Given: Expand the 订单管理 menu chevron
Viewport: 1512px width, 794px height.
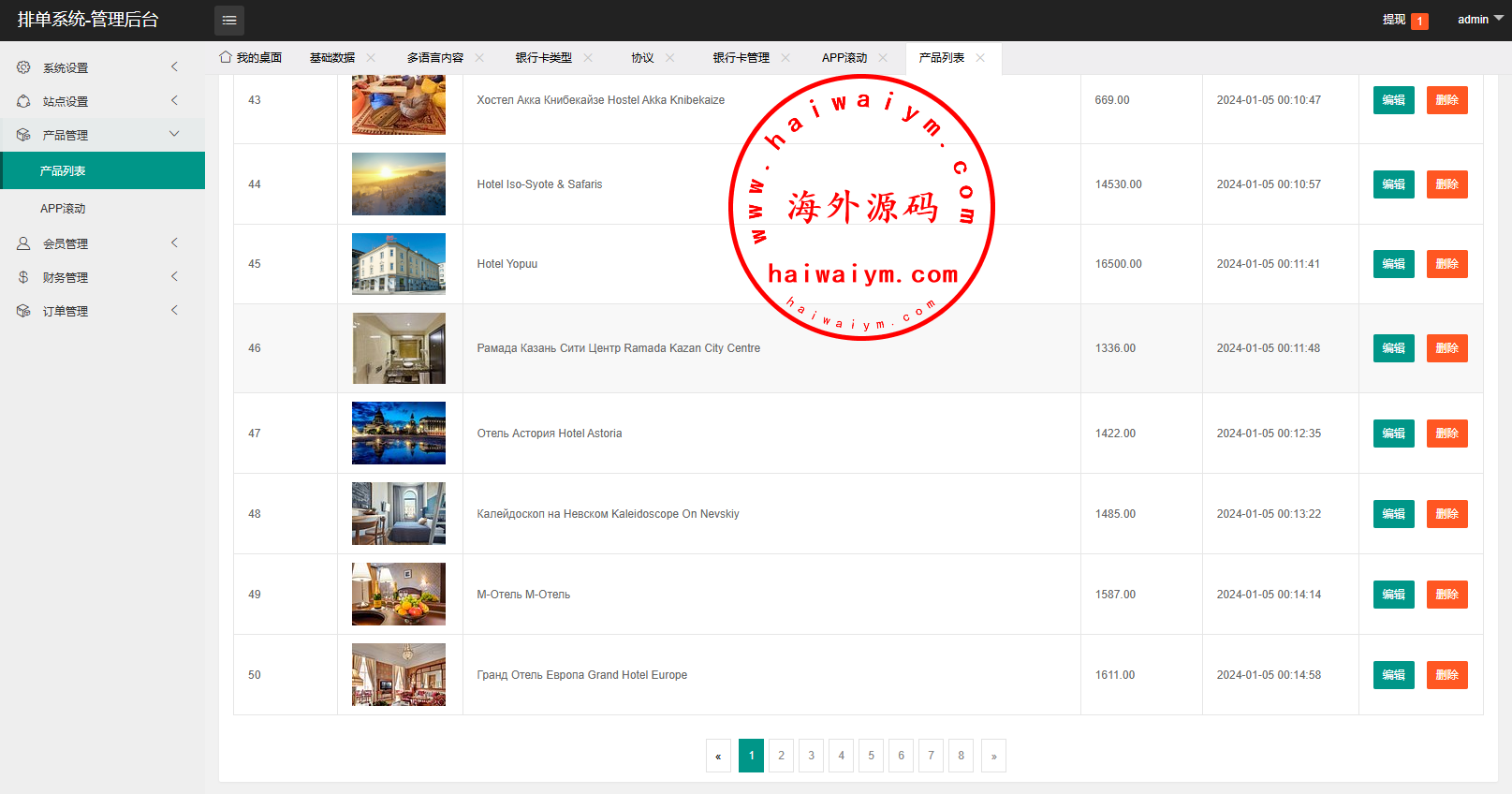Looking at the screenshot, I should [x=174, y=310].
